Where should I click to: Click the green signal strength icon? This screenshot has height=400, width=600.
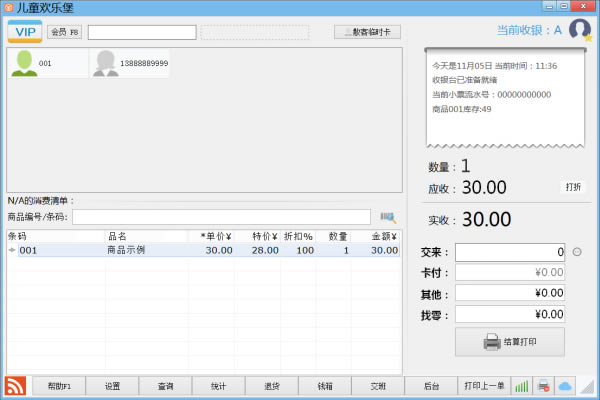pyautogui.click(x=521, y=386)
